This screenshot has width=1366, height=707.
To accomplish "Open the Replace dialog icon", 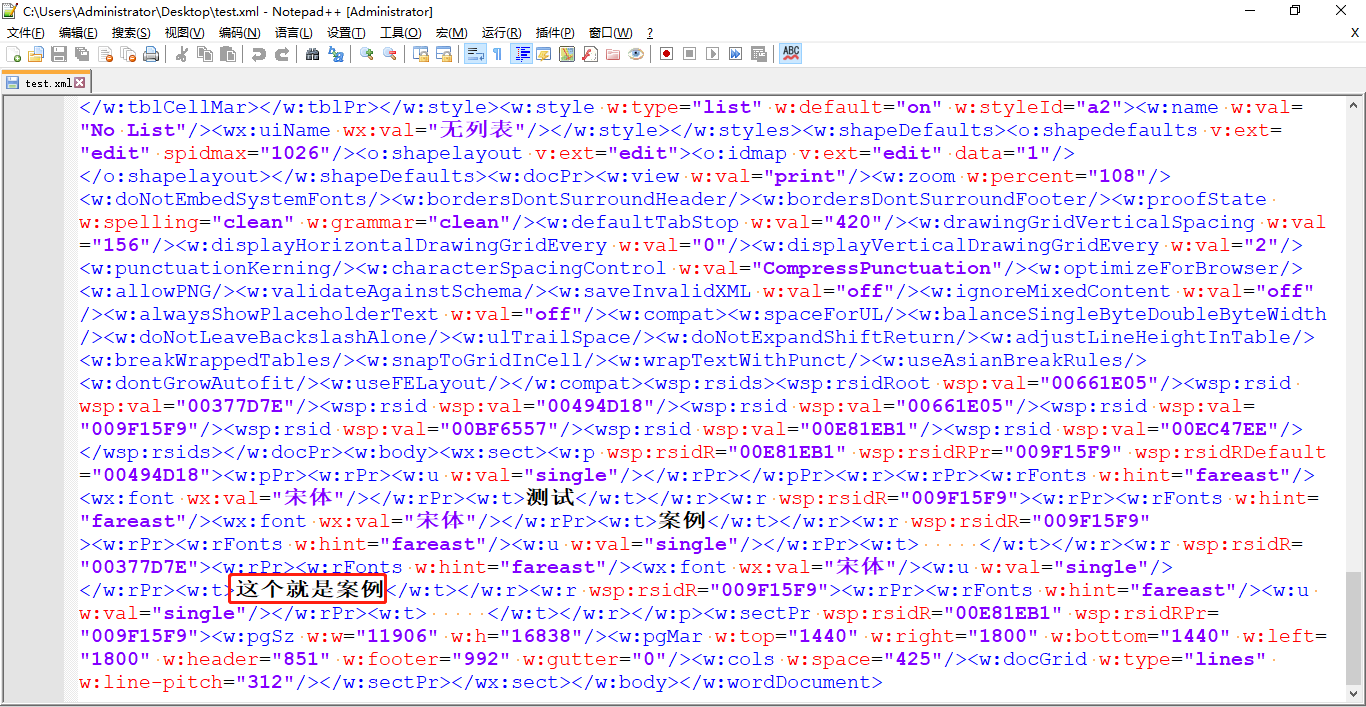I will [x=335, y=54].
